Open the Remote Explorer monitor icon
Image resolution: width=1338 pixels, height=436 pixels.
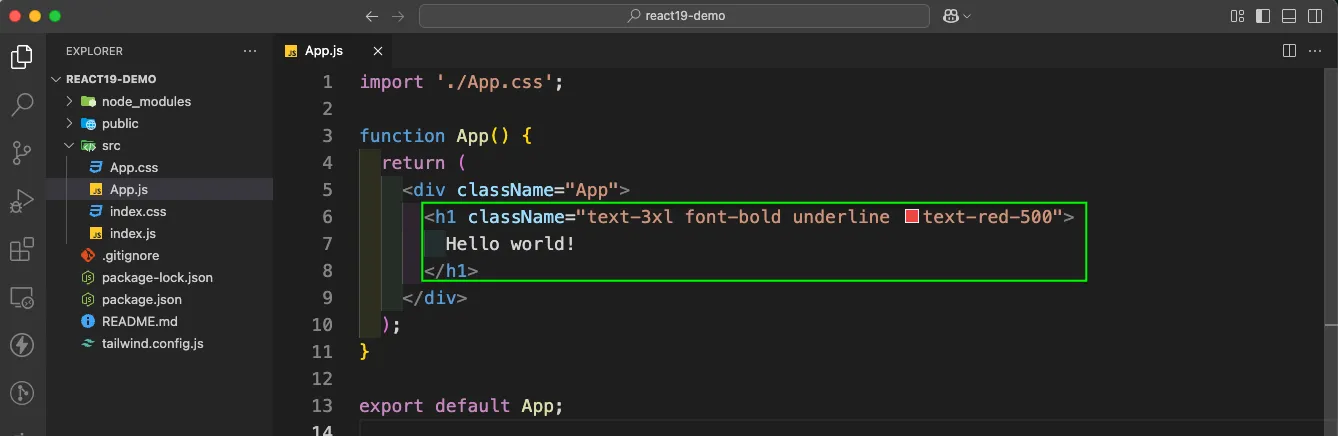22,297
